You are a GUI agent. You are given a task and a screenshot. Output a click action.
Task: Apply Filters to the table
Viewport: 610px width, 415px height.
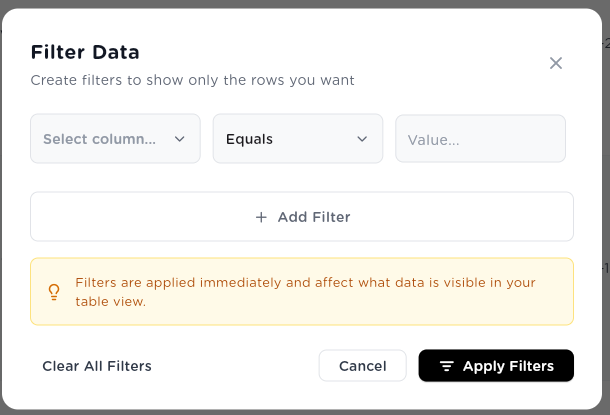496,366
